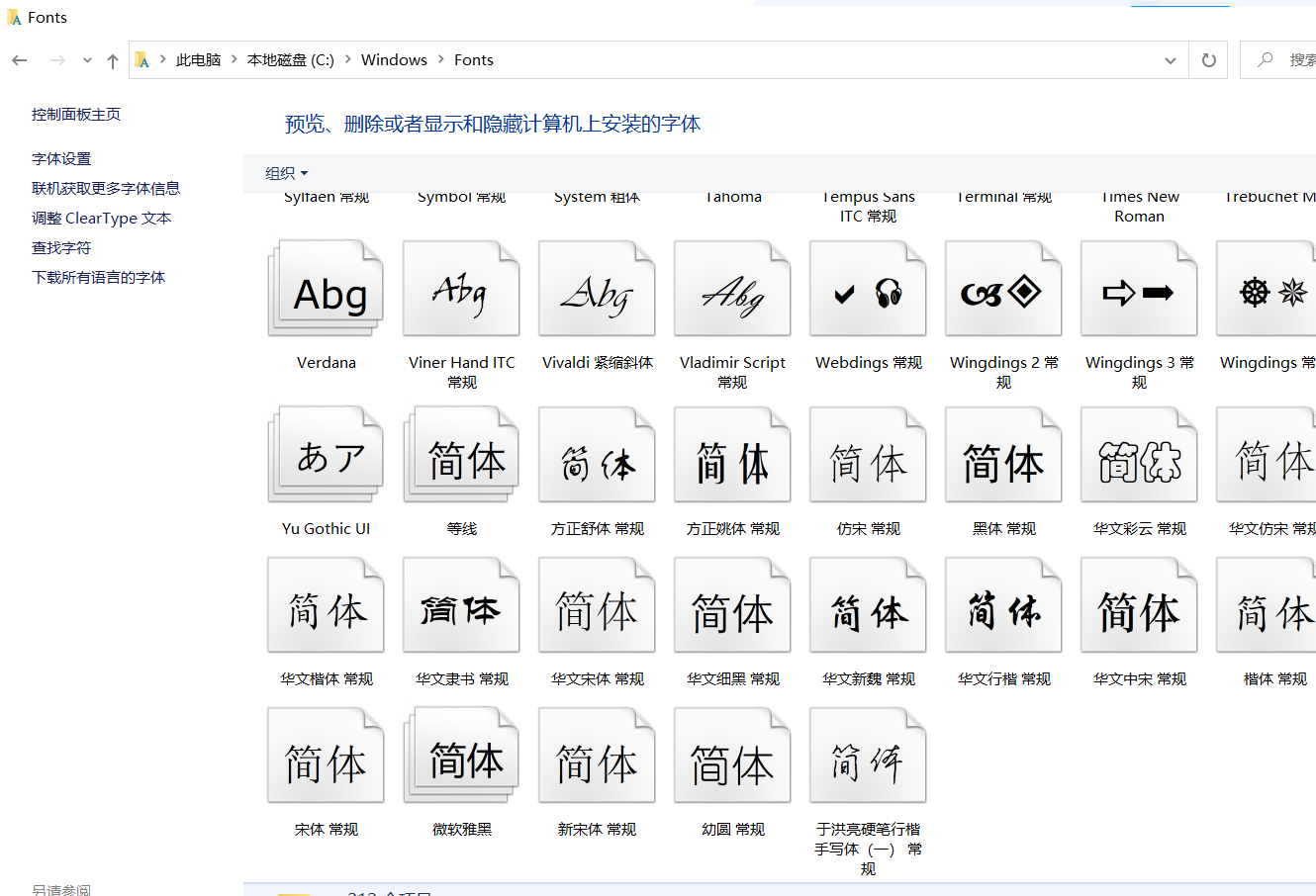Click the Forward navigation arrow
The height and width of the screenshot is (896, 1316).
(57, 60)
